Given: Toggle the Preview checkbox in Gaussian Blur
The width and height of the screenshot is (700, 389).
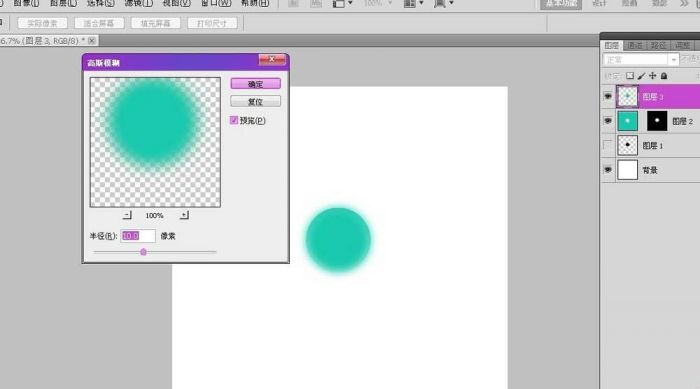Looking at the screenshot, I should point(234,120).
